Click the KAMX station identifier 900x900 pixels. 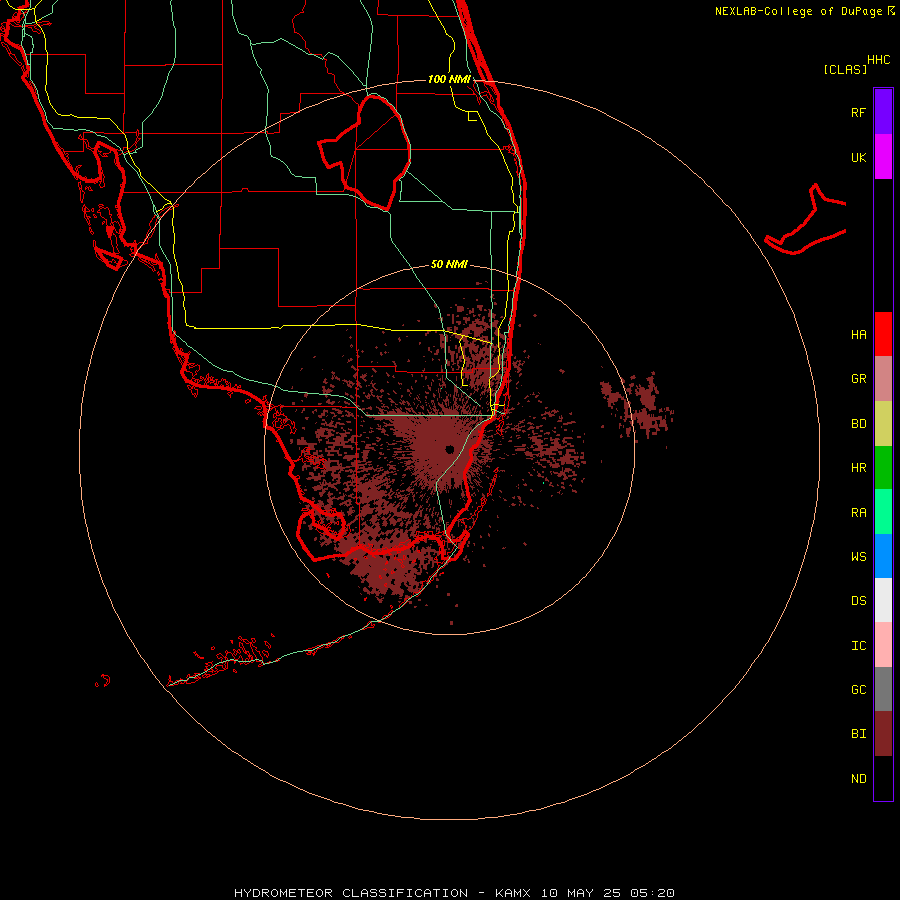(513, 893)
